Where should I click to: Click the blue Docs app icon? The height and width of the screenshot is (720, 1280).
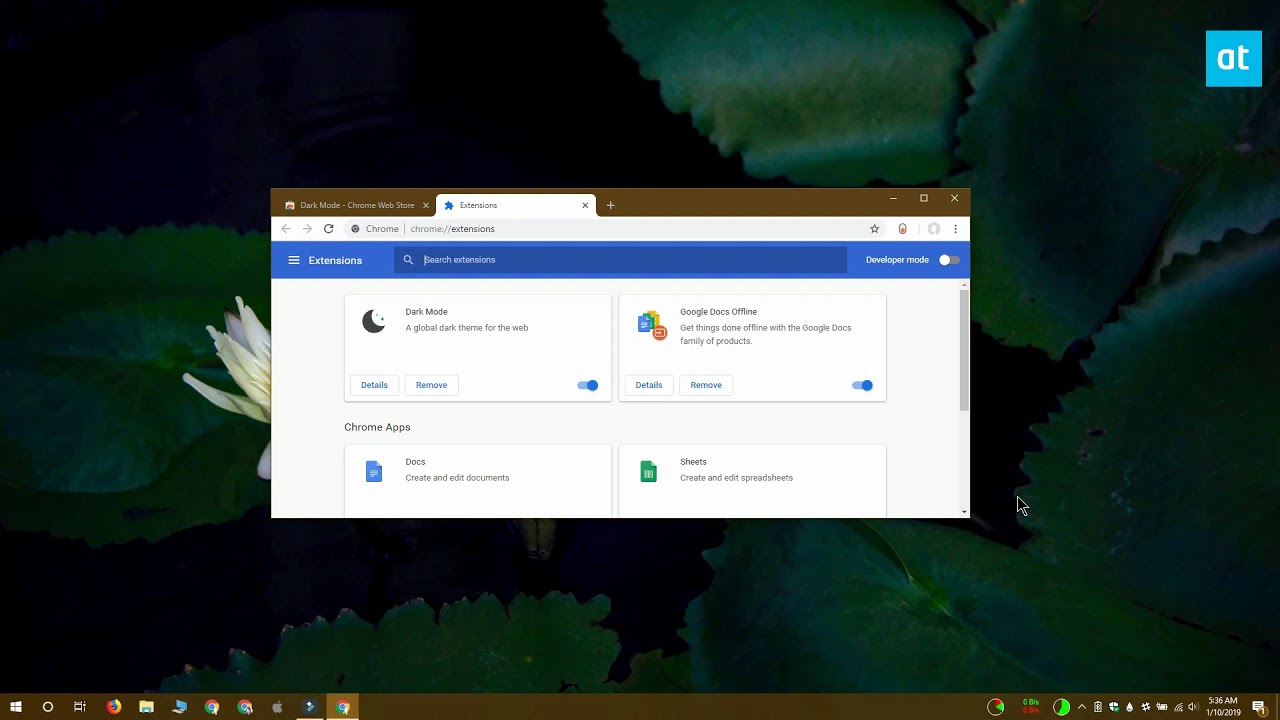click(374, 471)
